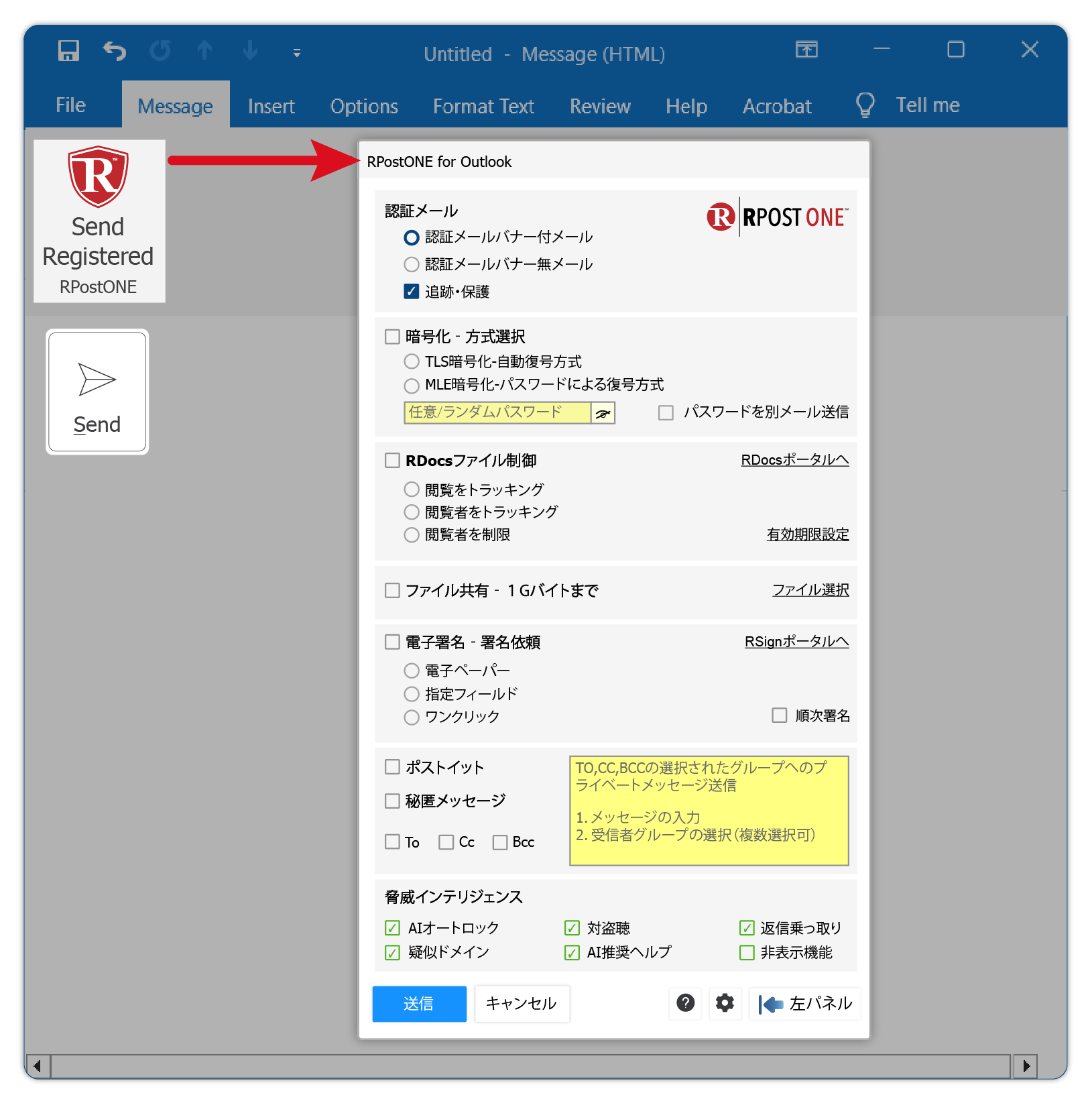Toggle 返信乗っ取り checkbox
Viewport: 1092px width, 1099px height.
(x=747, y=928)
